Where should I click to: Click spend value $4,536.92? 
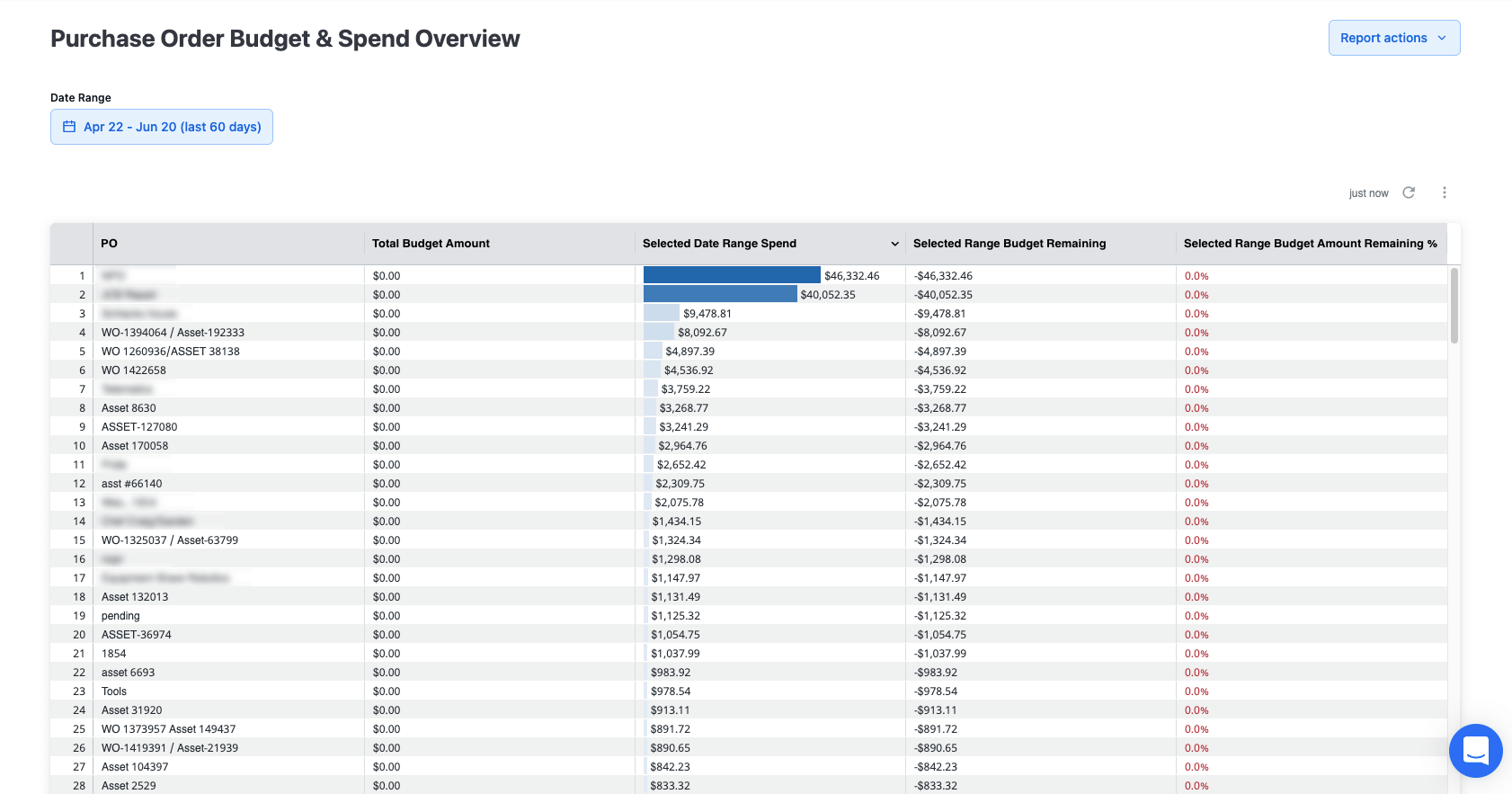pyautogui.click(x=689, y=370)
